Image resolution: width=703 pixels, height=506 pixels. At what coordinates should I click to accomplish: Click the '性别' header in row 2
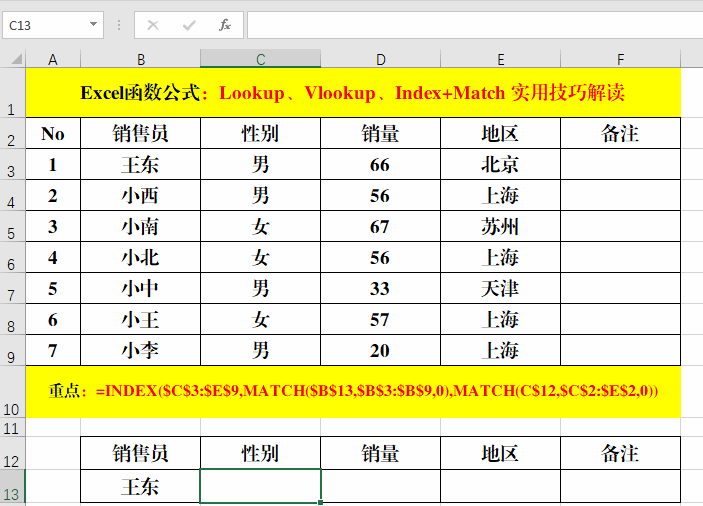click(x=260, y=133)
